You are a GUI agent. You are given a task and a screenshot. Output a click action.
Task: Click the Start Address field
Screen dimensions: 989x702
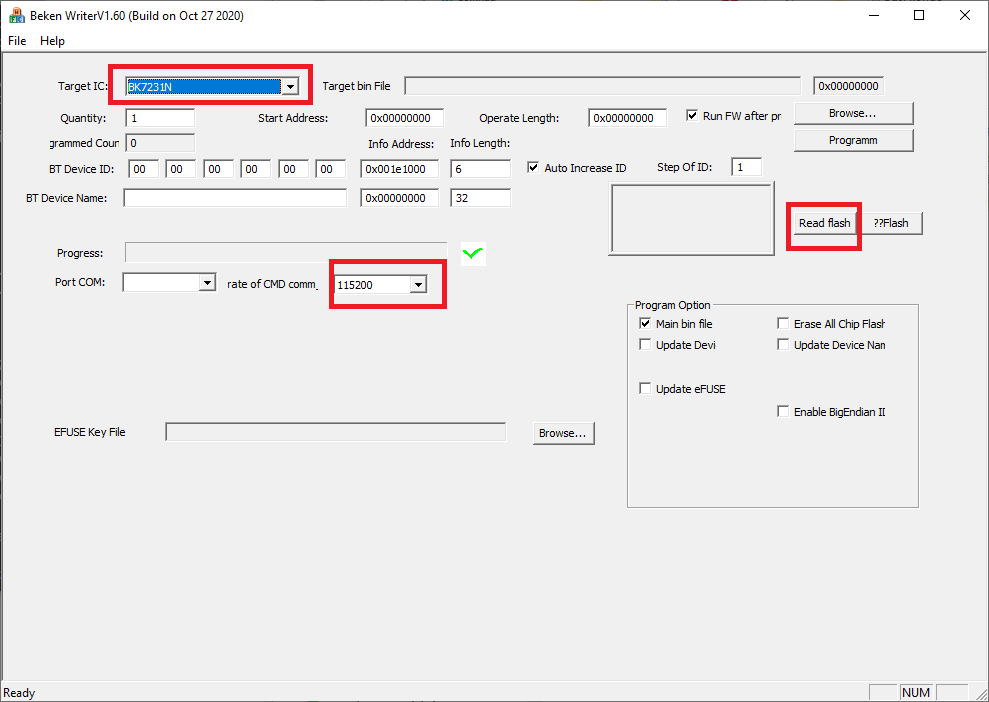coord(404,118)
